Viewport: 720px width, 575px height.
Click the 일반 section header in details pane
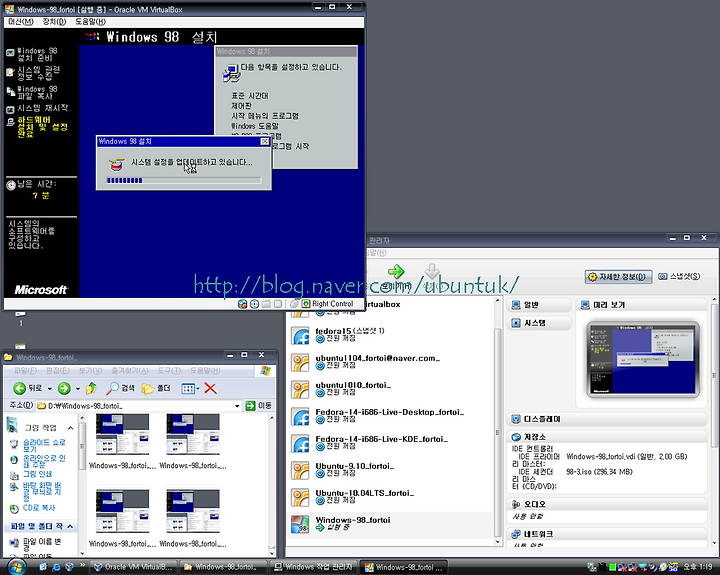(539, 305)
